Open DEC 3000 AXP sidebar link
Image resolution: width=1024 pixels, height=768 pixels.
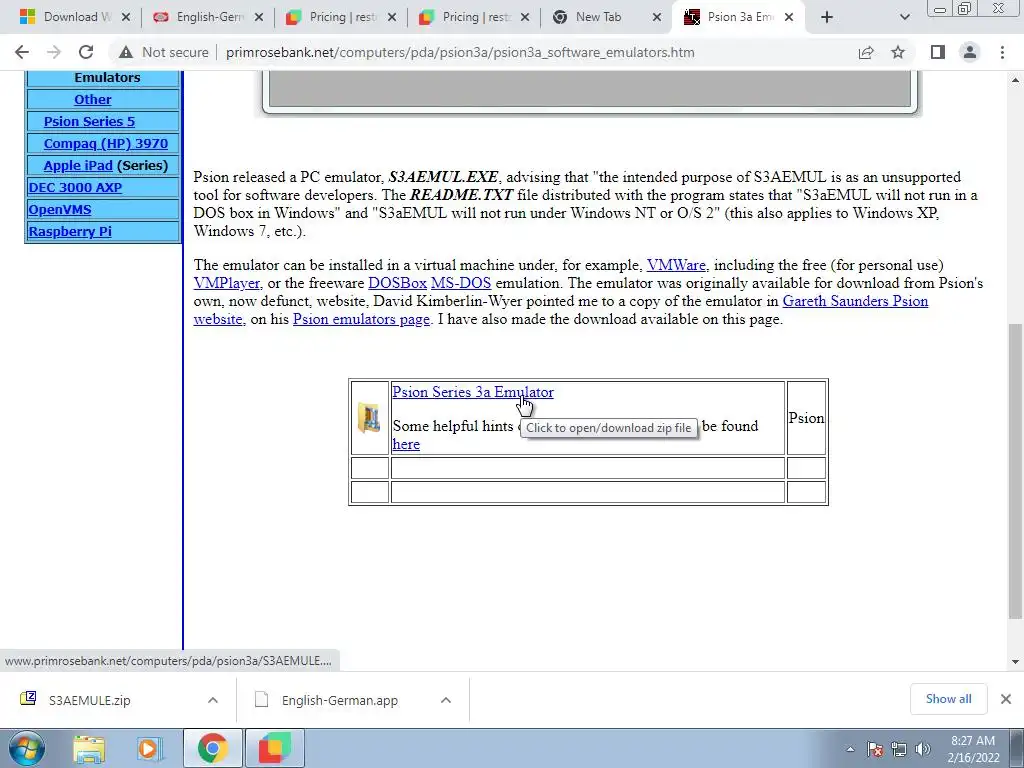pos(75,187)
